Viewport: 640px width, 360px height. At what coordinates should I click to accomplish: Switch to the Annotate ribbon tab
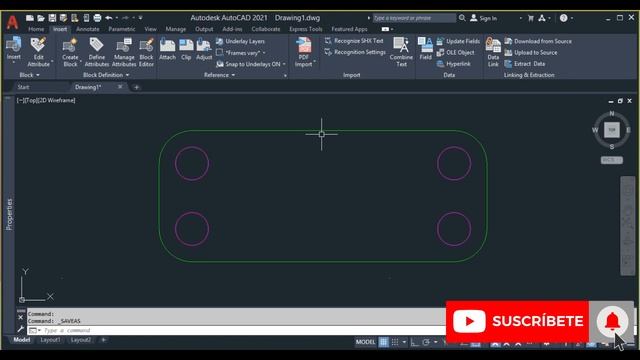pos(88,29)
